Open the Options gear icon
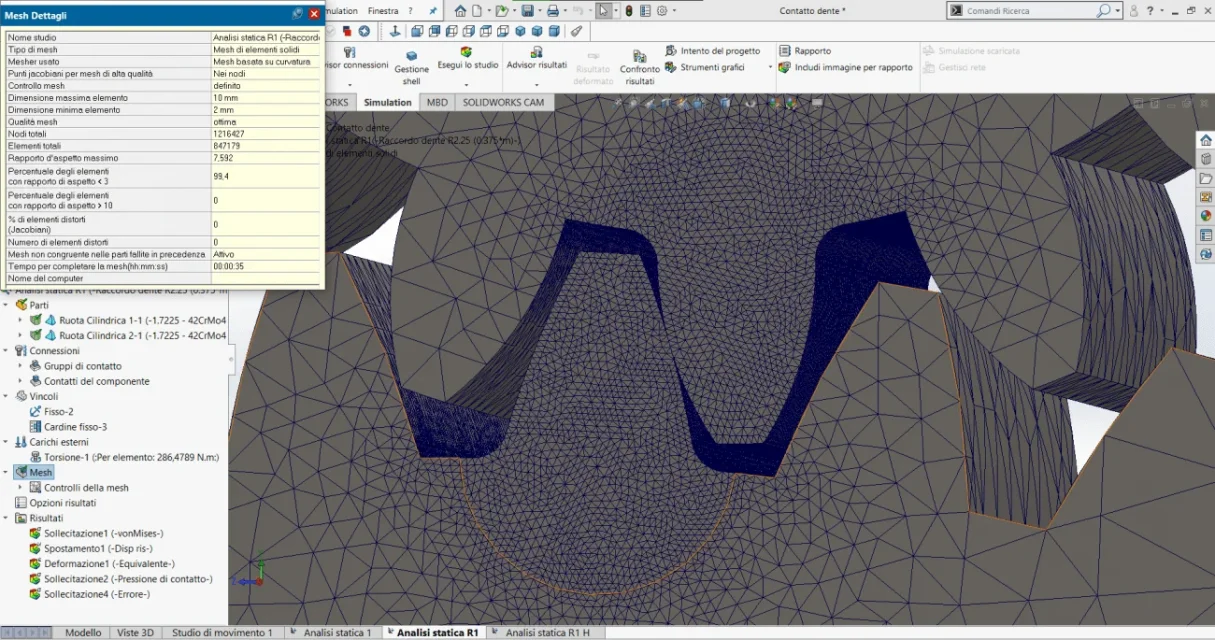 pyautogui.click(x=661, y=11)
